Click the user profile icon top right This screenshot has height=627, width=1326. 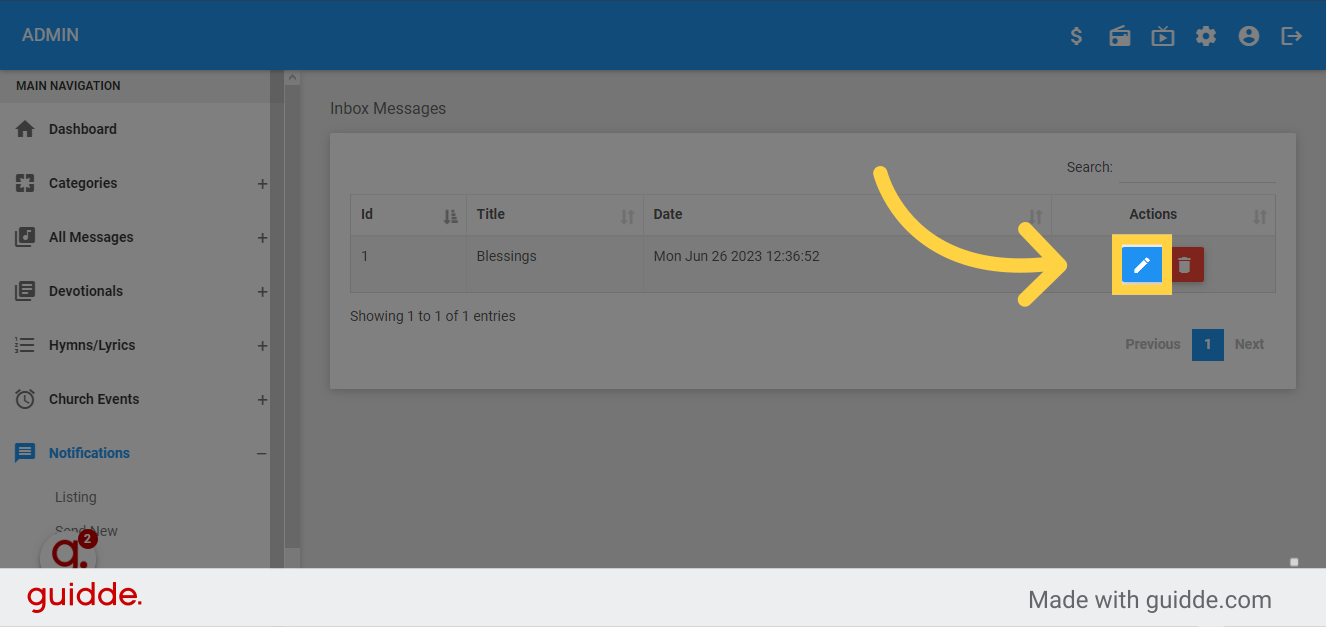(1248, 35)
